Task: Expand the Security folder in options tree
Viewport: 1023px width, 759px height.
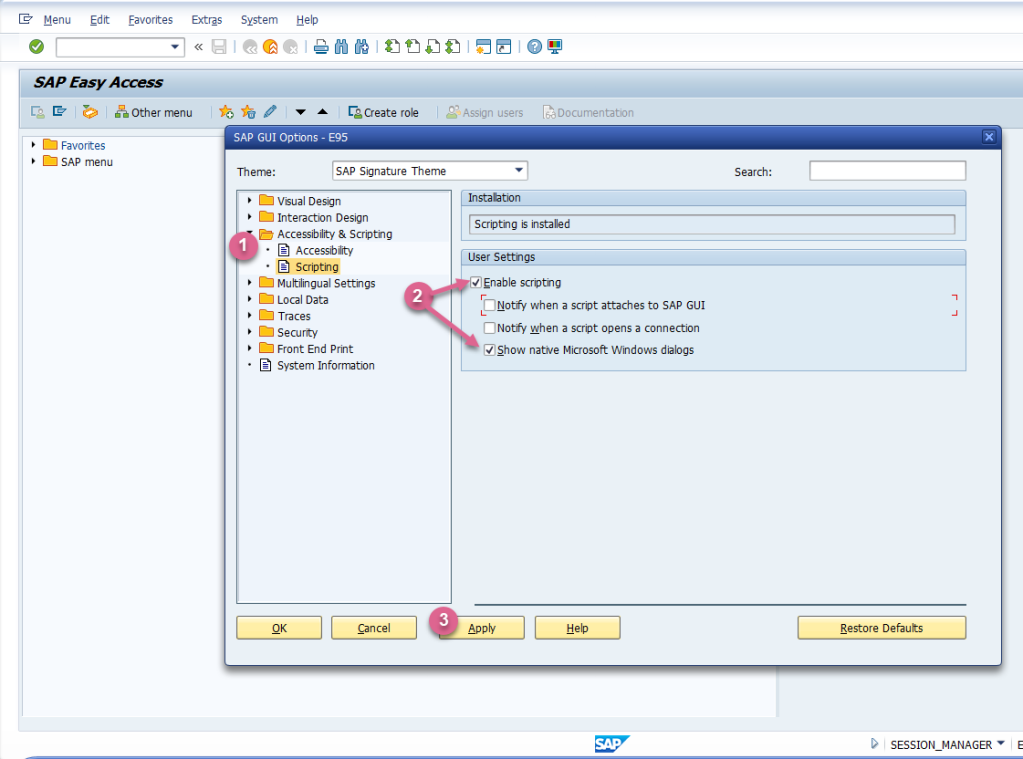Action: tap(250, 332)
